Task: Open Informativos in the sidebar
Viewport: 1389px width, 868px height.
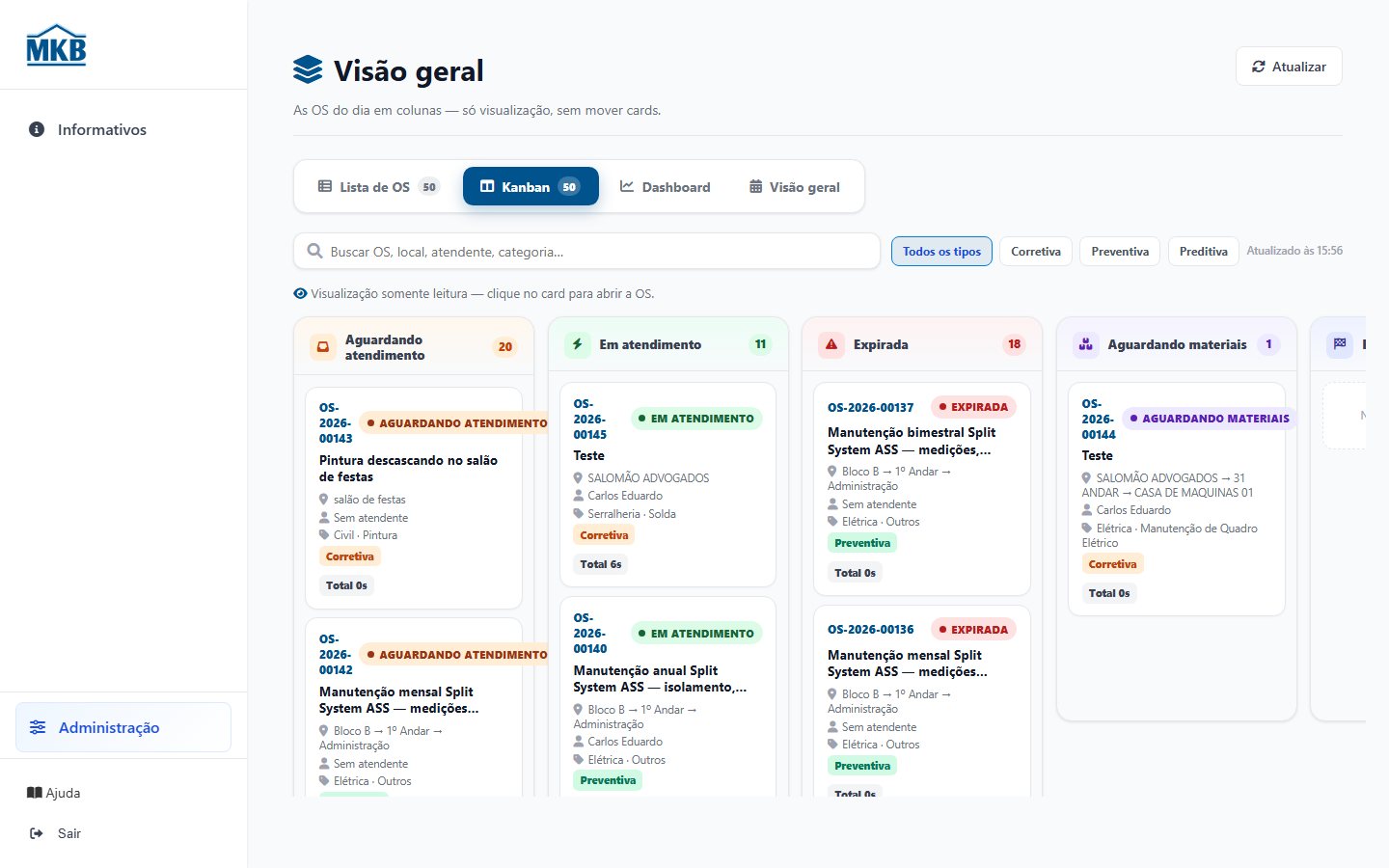Action: (x=123, y=129)
